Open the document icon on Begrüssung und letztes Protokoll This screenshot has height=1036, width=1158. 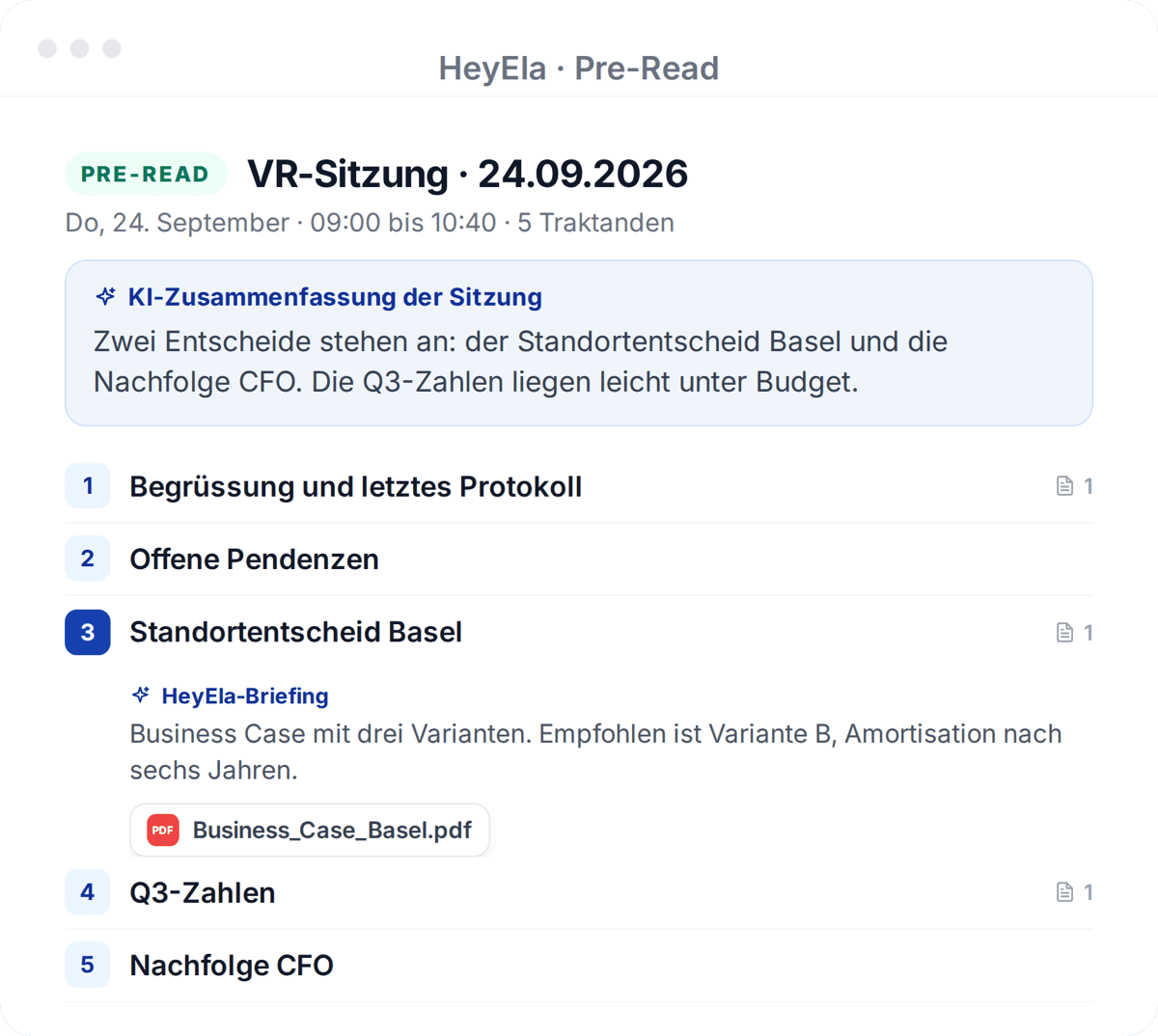1064,486
